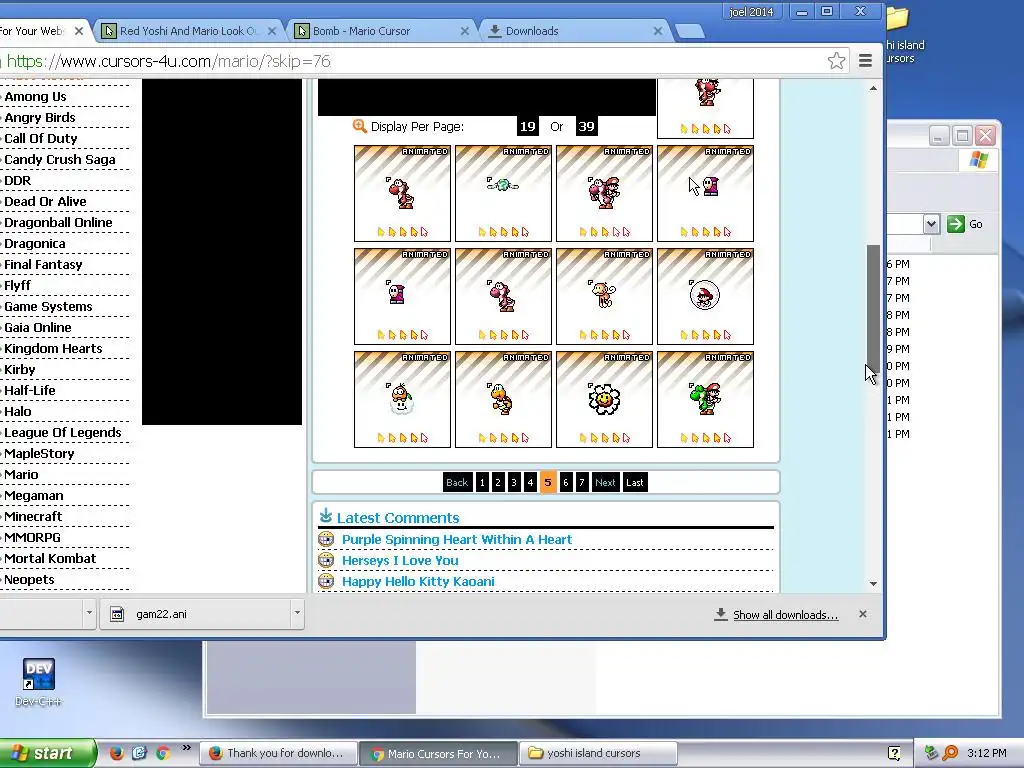Viewport: 1024px width, 768px height.
Task: Switch to yoshi island cursors taskbar window
Action: [x=598, y=753]
